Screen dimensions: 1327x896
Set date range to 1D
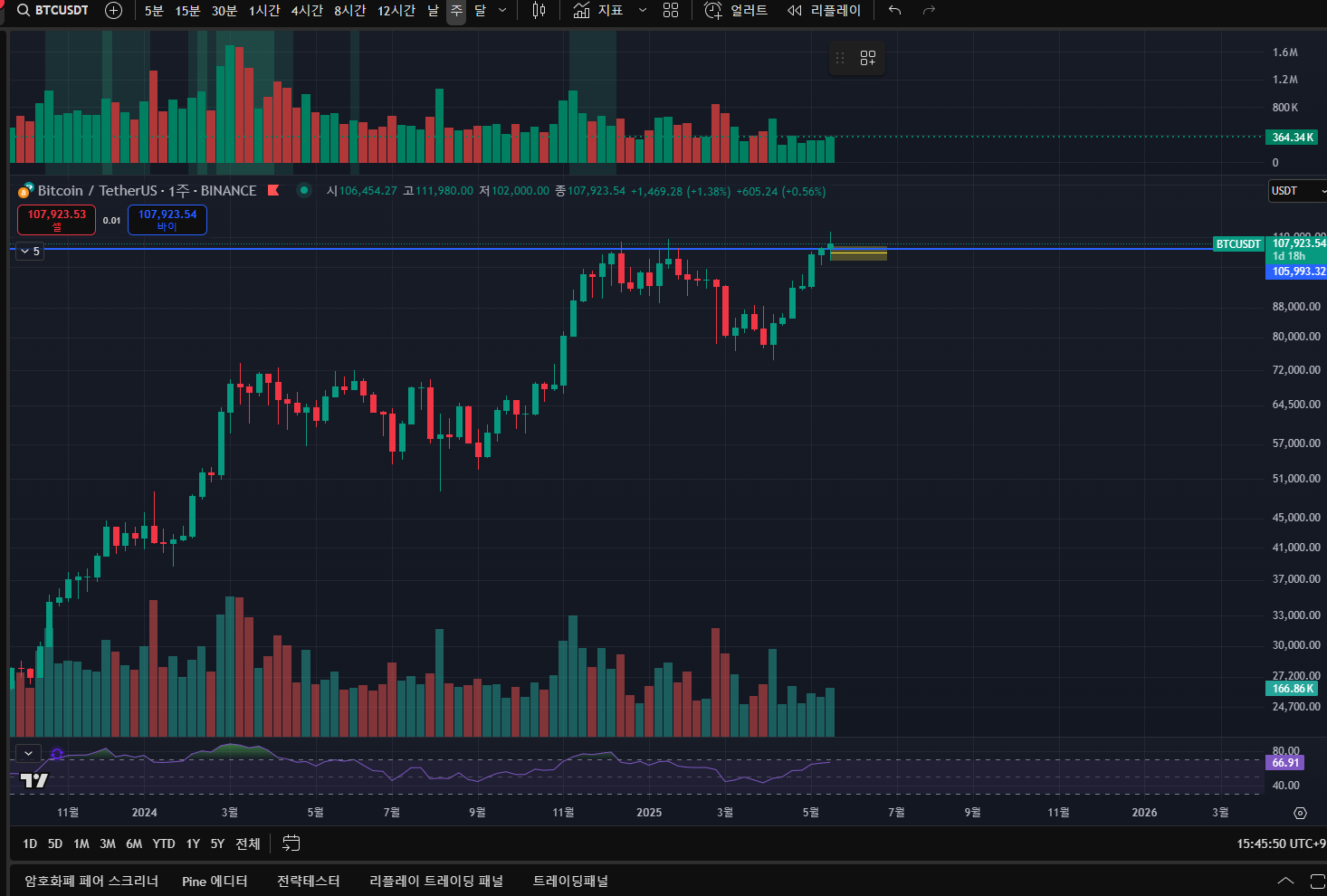pyautogui.click(x=30, y=844)
